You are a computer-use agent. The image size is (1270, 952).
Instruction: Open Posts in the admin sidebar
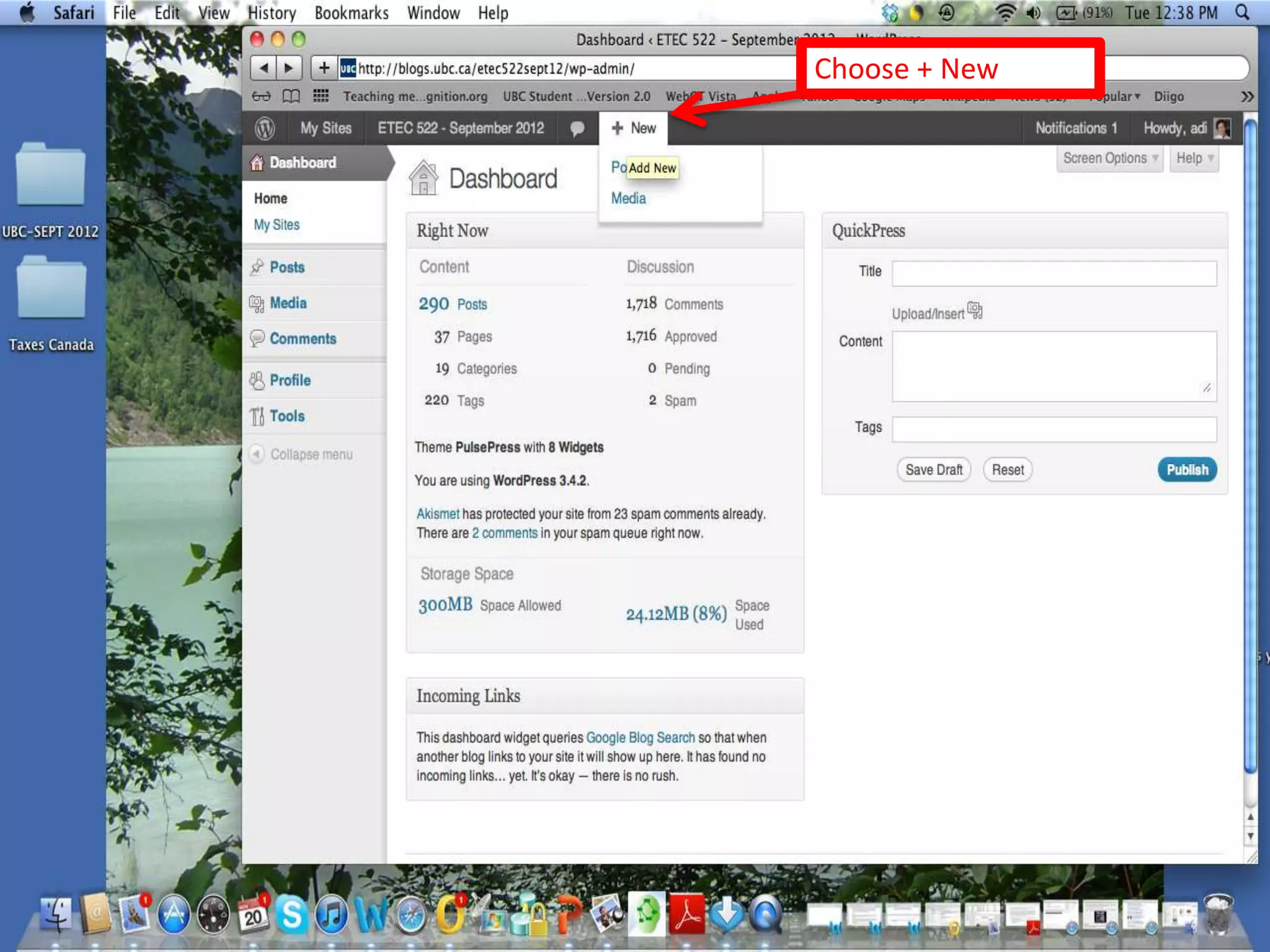(286, 267)
